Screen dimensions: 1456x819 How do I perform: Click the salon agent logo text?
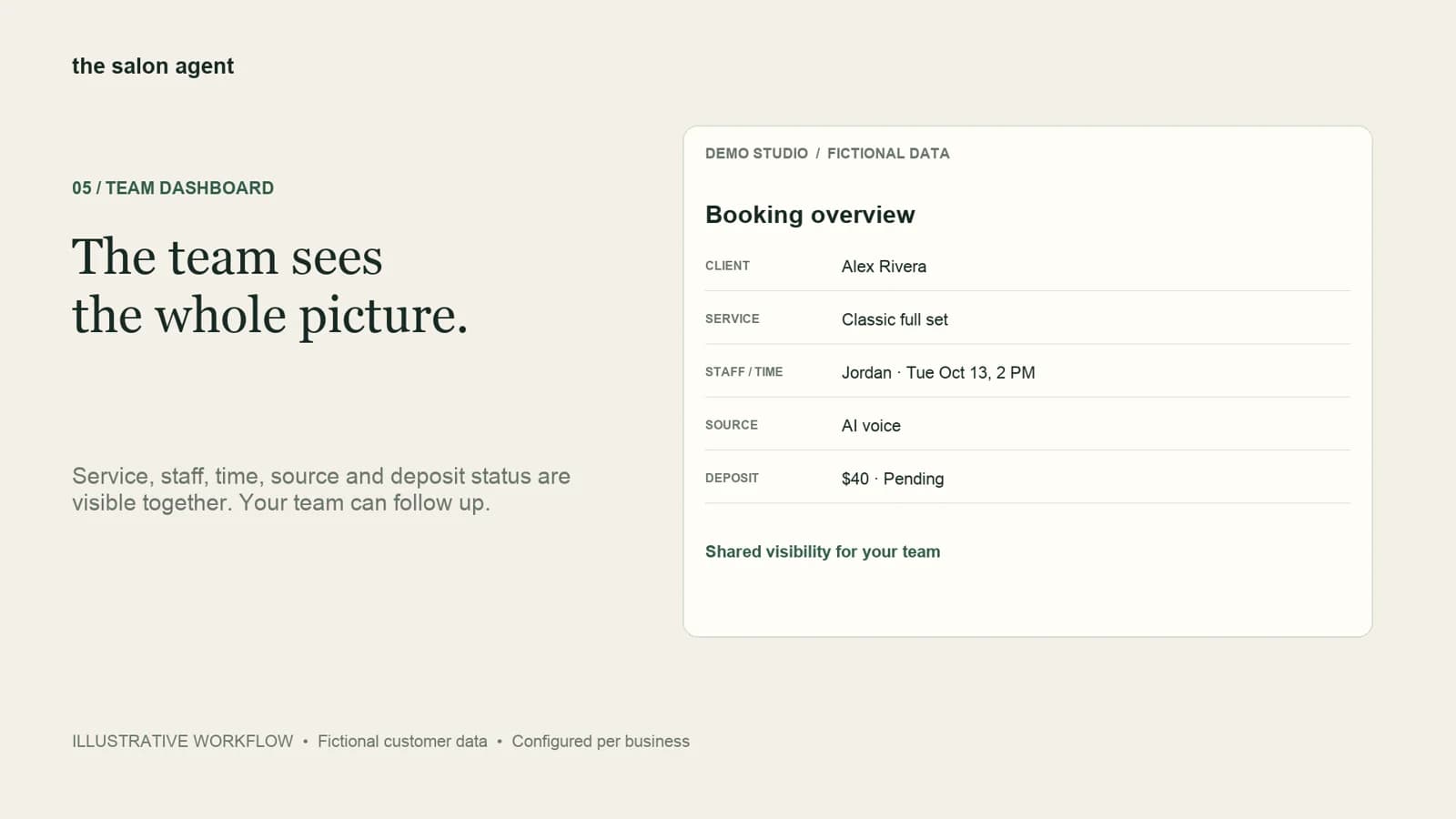[x=153, y=66]
